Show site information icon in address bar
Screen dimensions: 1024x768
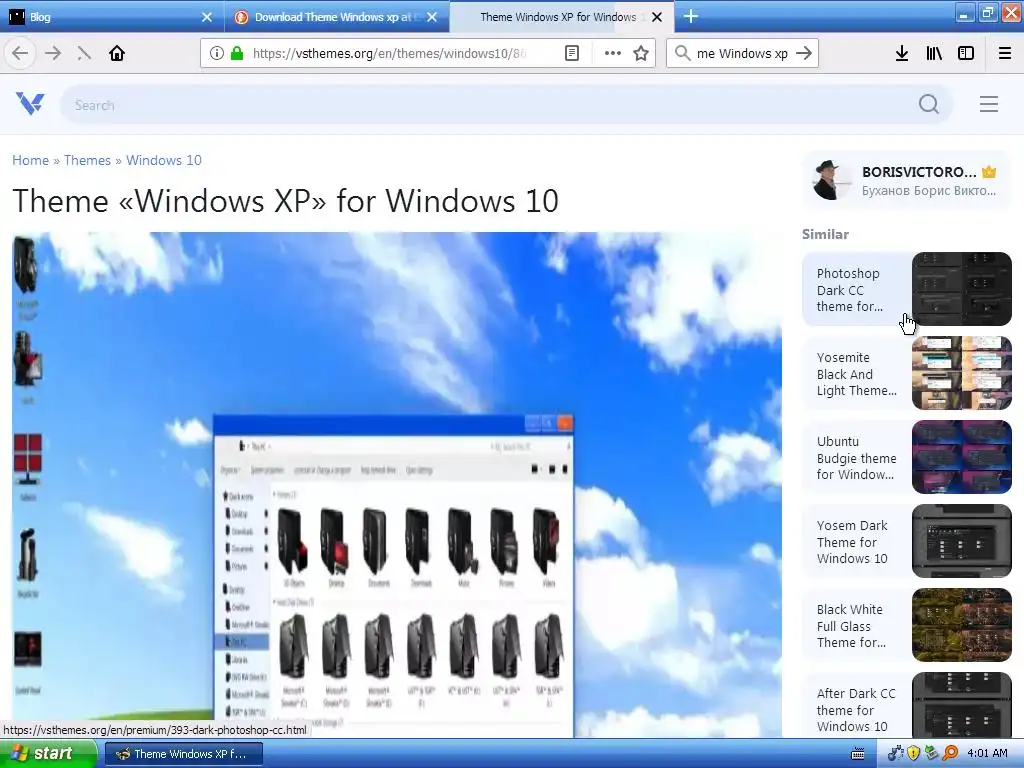pos(217,53)
